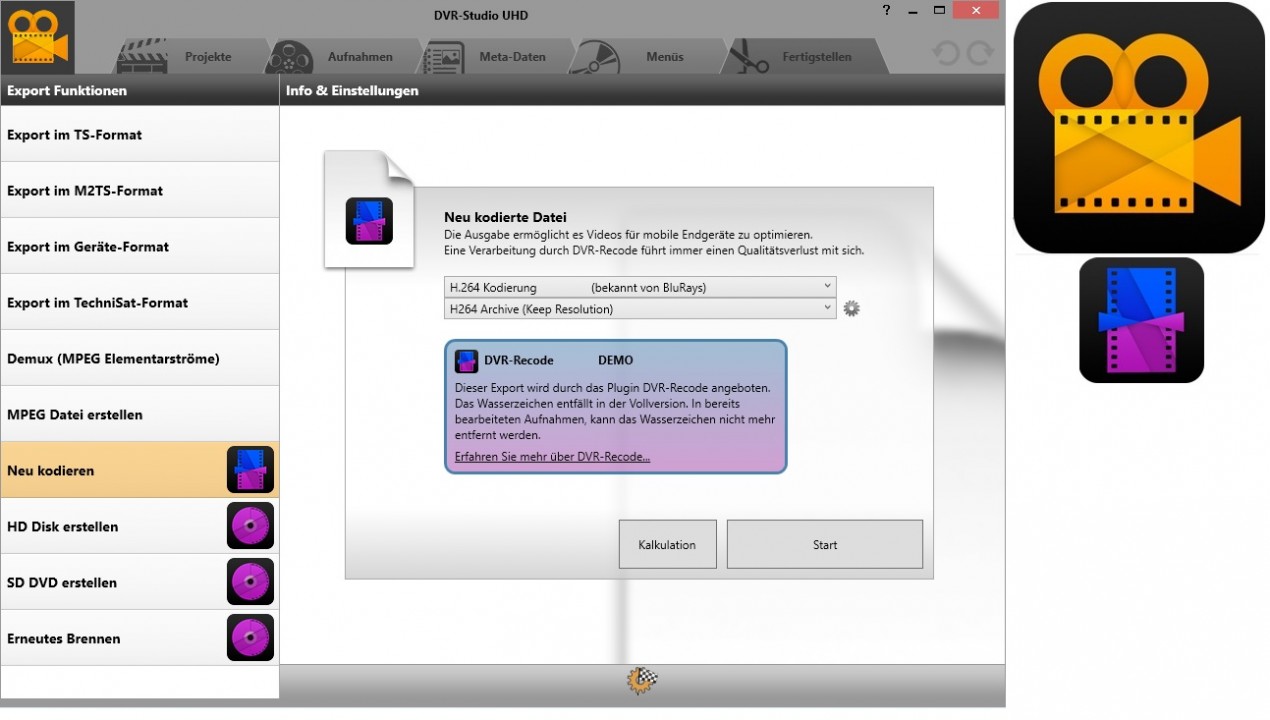The width and height of the screenshot is (1270, 720).
Task: Open the H264 Archive (Keep Resolution) profile dropdown
Action: click(640, 309)
